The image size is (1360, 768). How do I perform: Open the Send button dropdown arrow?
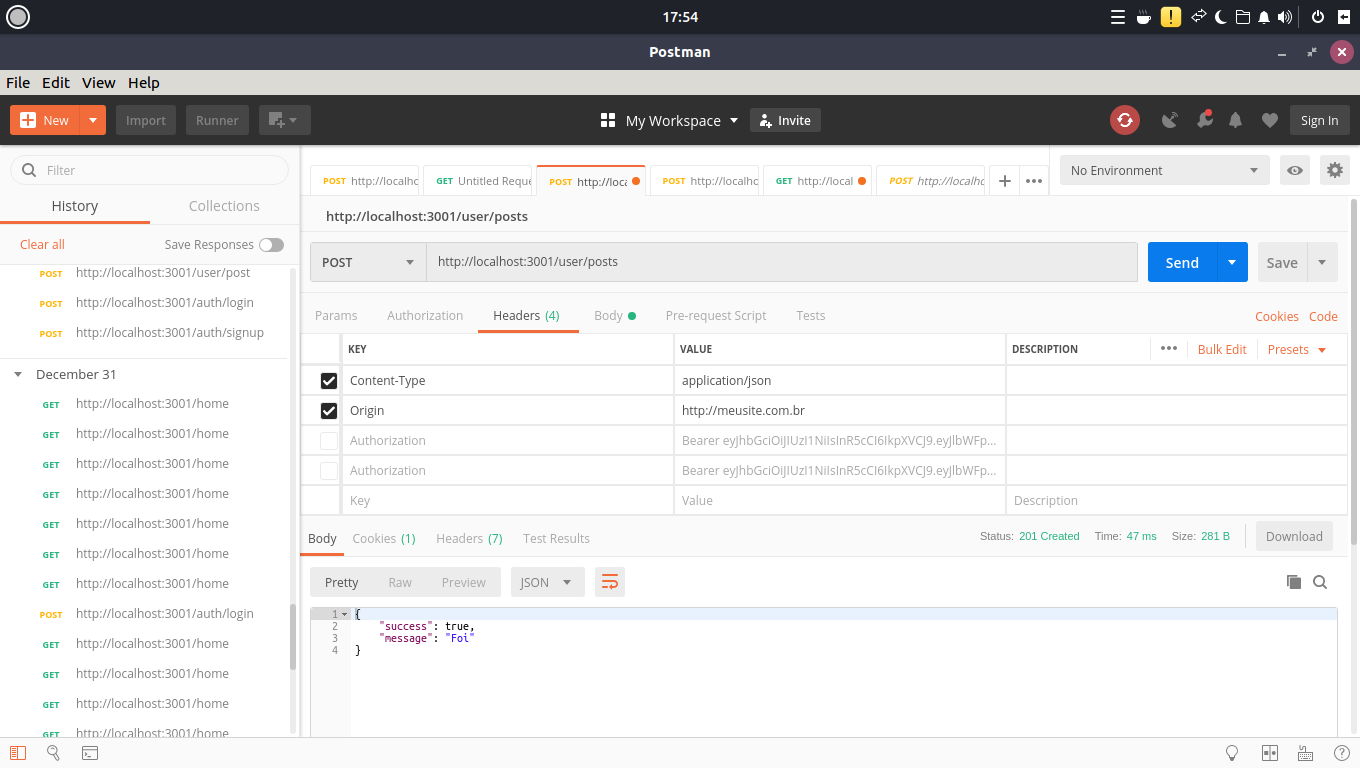pos(1232,262)
